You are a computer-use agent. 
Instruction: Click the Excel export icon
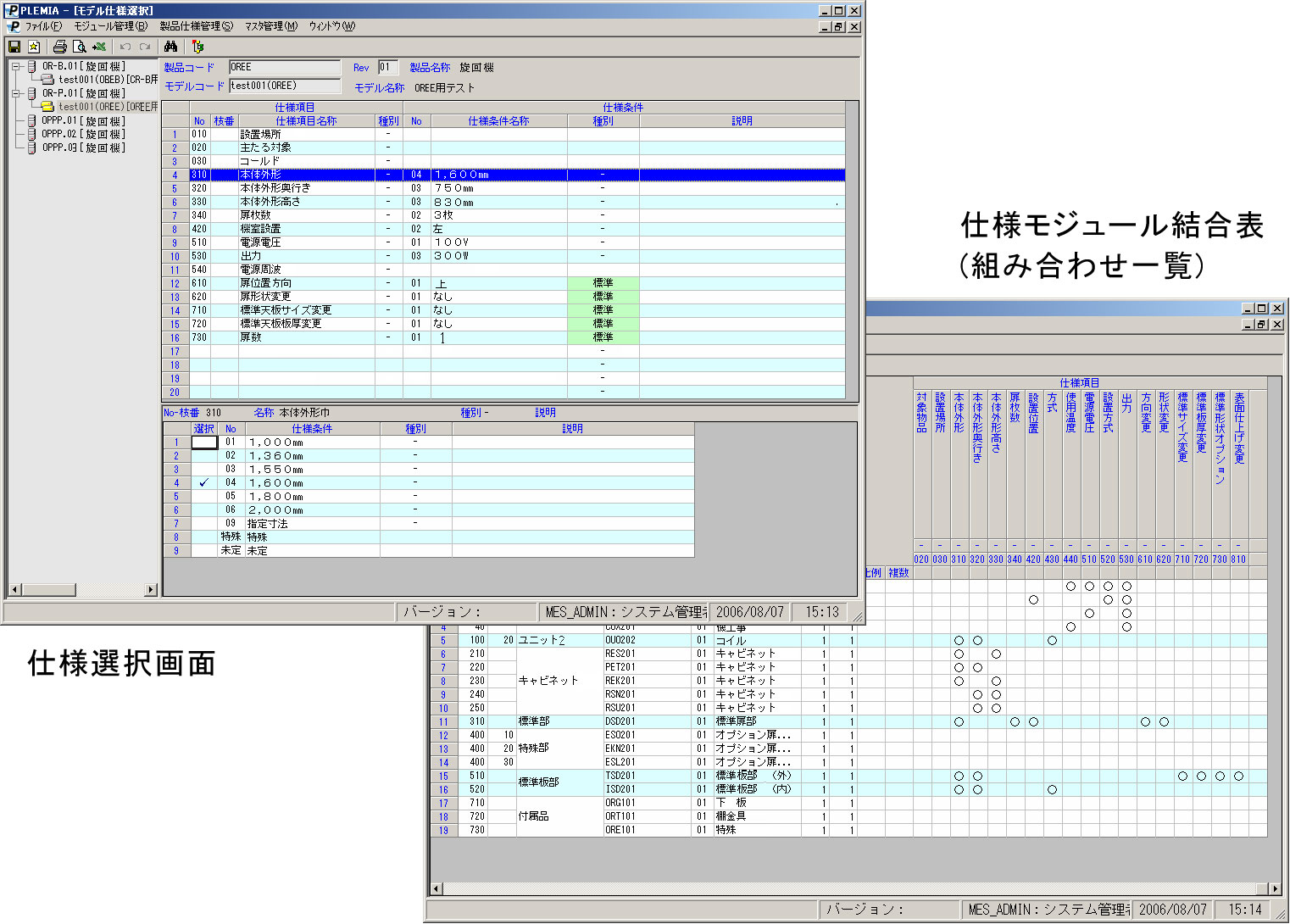tap(99, 47)
